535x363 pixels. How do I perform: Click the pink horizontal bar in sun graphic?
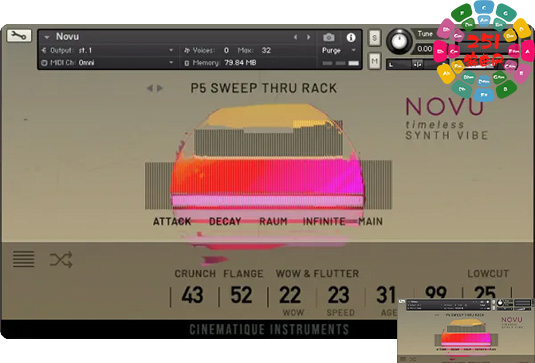(268, 201)
